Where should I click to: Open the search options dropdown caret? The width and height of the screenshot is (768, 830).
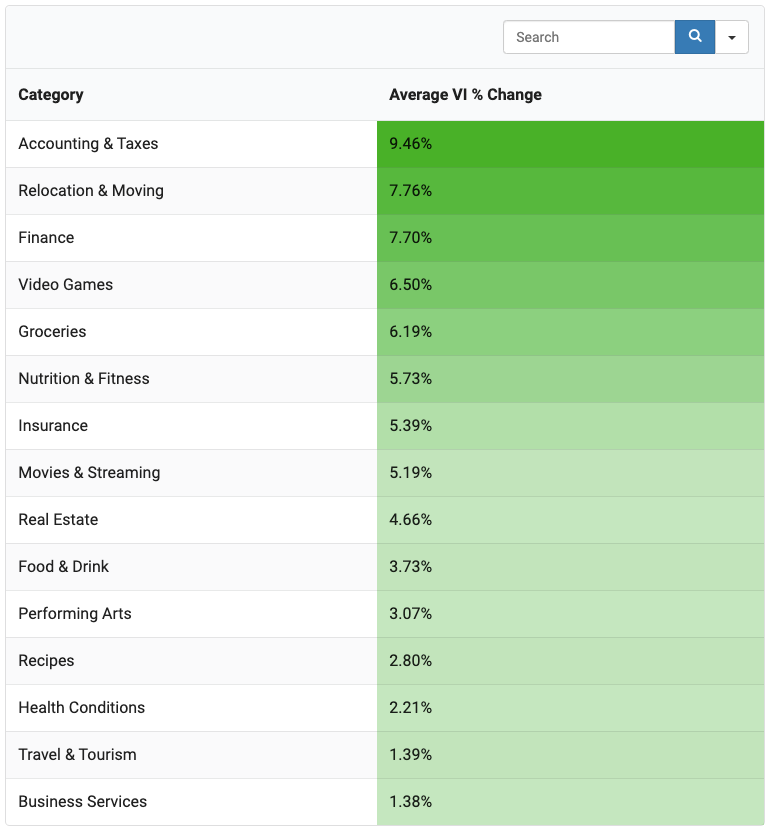click(731, 37)
